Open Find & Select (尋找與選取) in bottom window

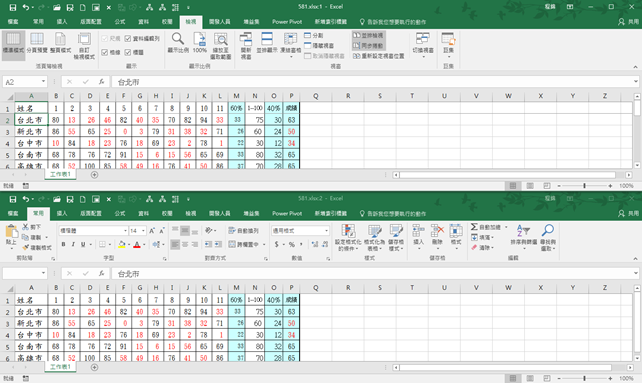coord(548,238)
